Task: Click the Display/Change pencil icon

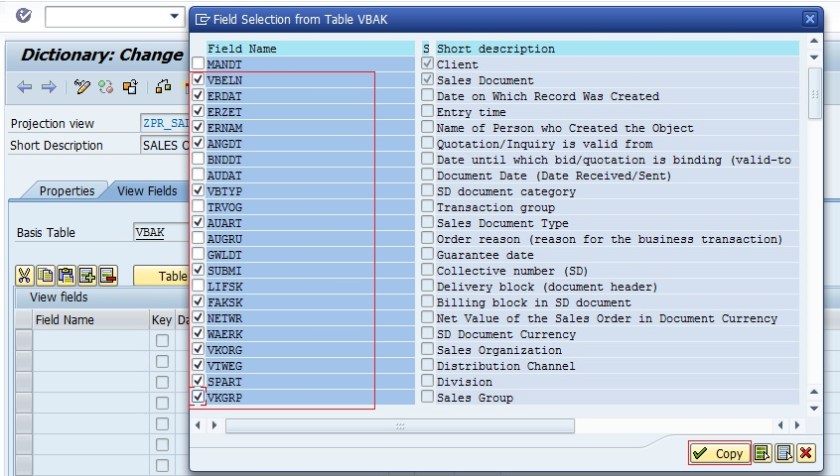Action: 82,87
